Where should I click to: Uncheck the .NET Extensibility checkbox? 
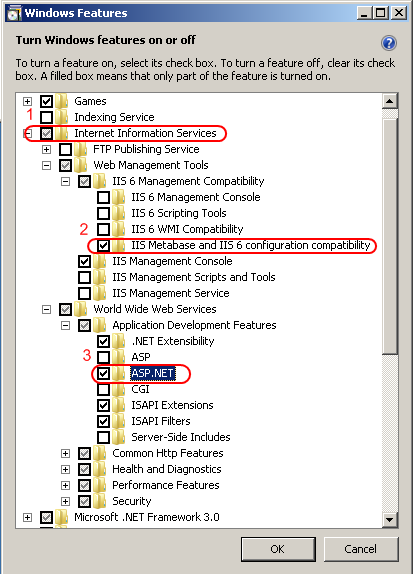click(103, 342)
